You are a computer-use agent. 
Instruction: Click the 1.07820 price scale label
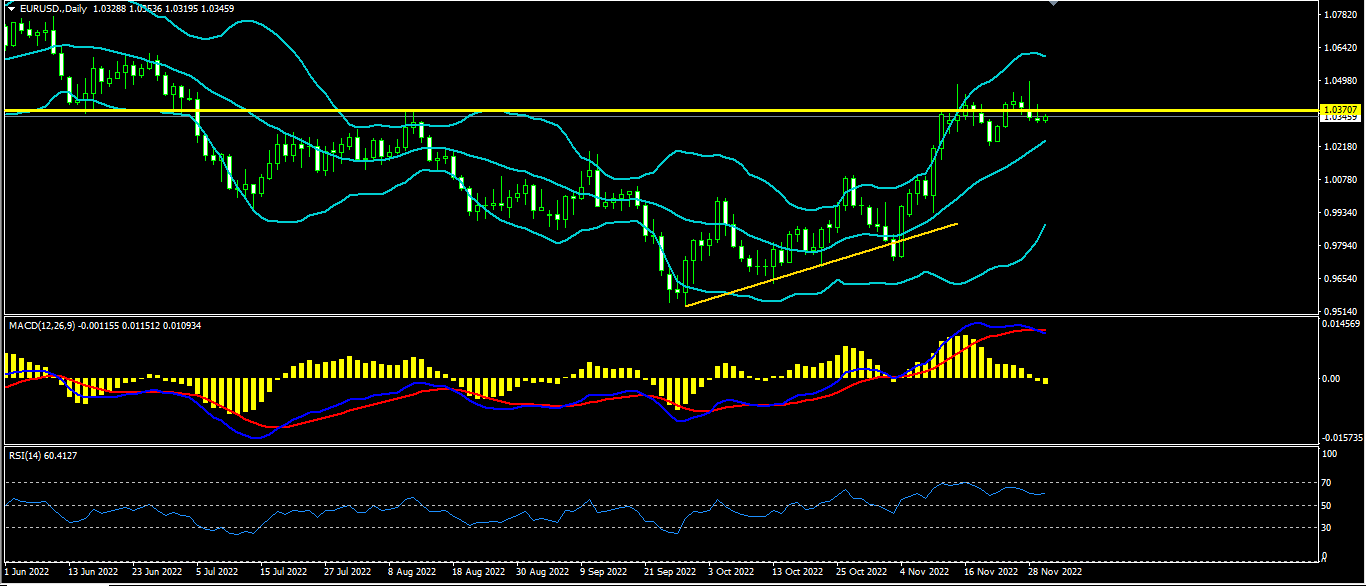point(1339,15)
